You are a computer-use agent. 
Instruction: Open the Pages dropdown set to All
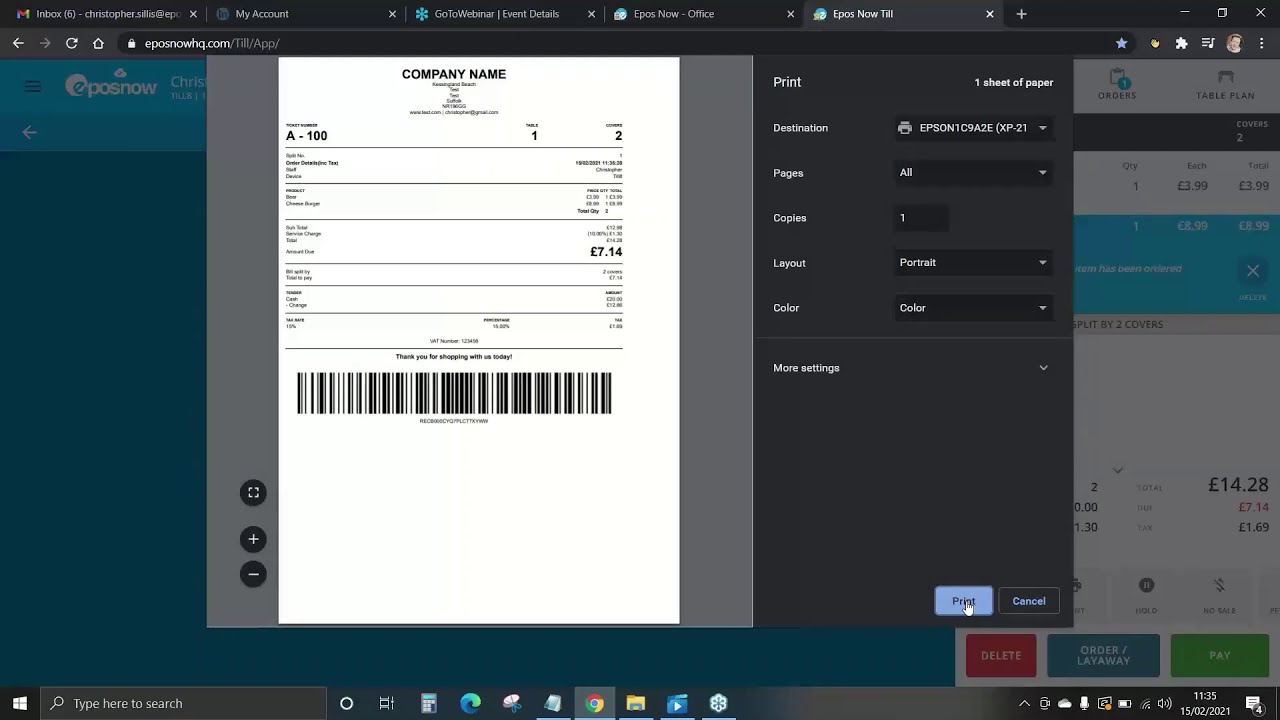[973, 173]
